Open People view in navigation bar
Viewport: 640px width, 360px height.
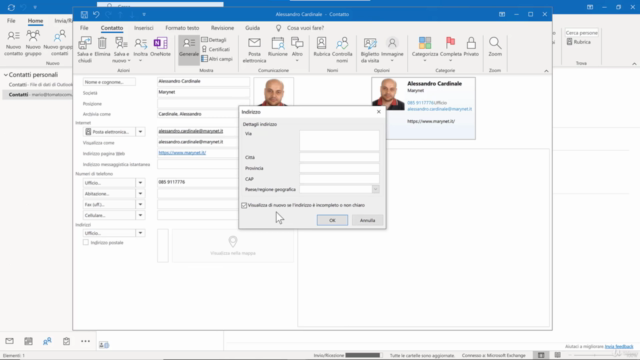(47, 341)
